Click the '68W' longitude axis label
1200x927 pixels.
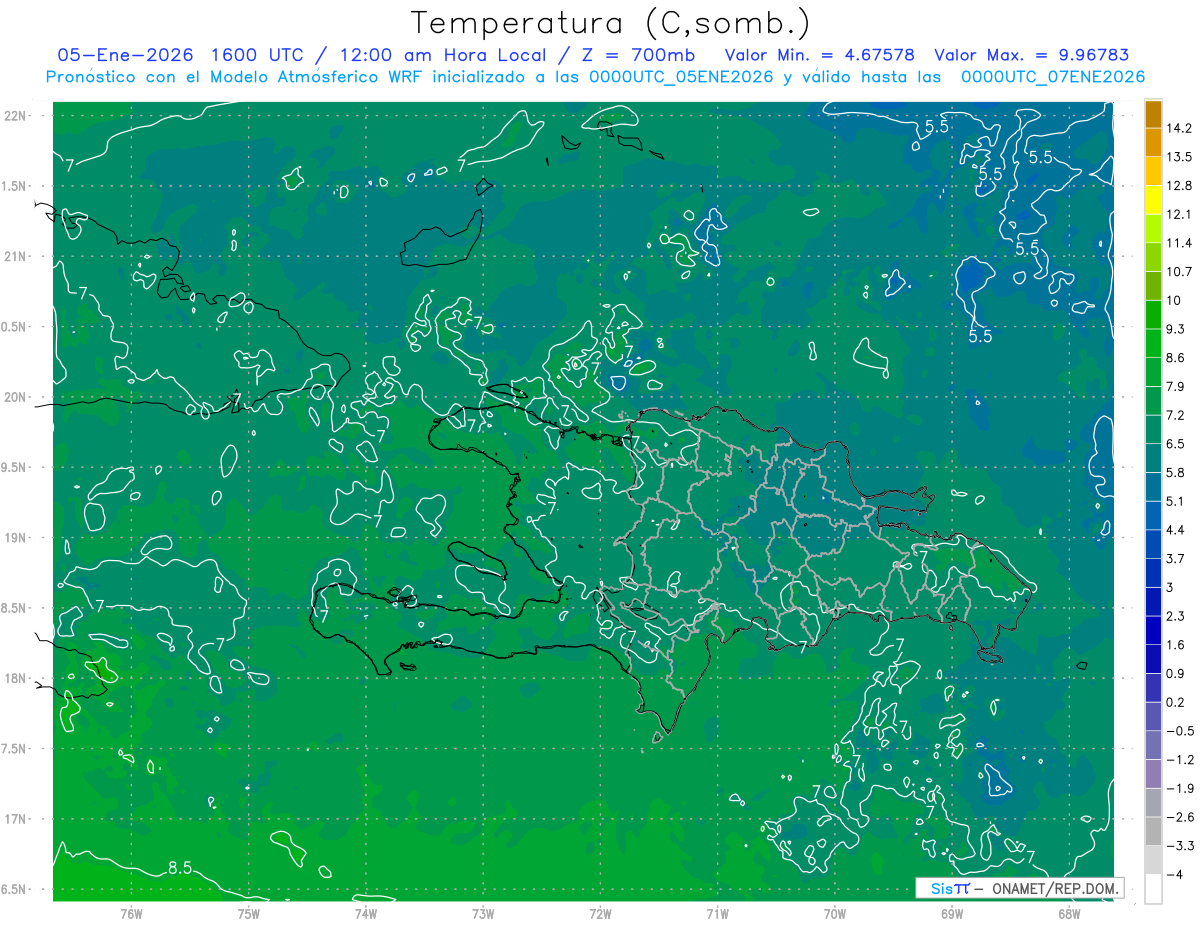click(1069, 913)
